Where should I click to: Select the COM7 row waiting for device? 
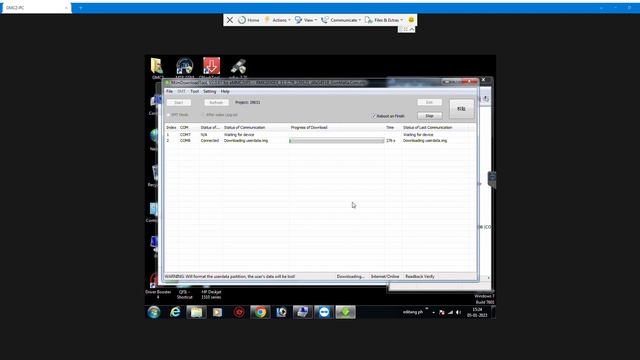click(x=320, y=135)
